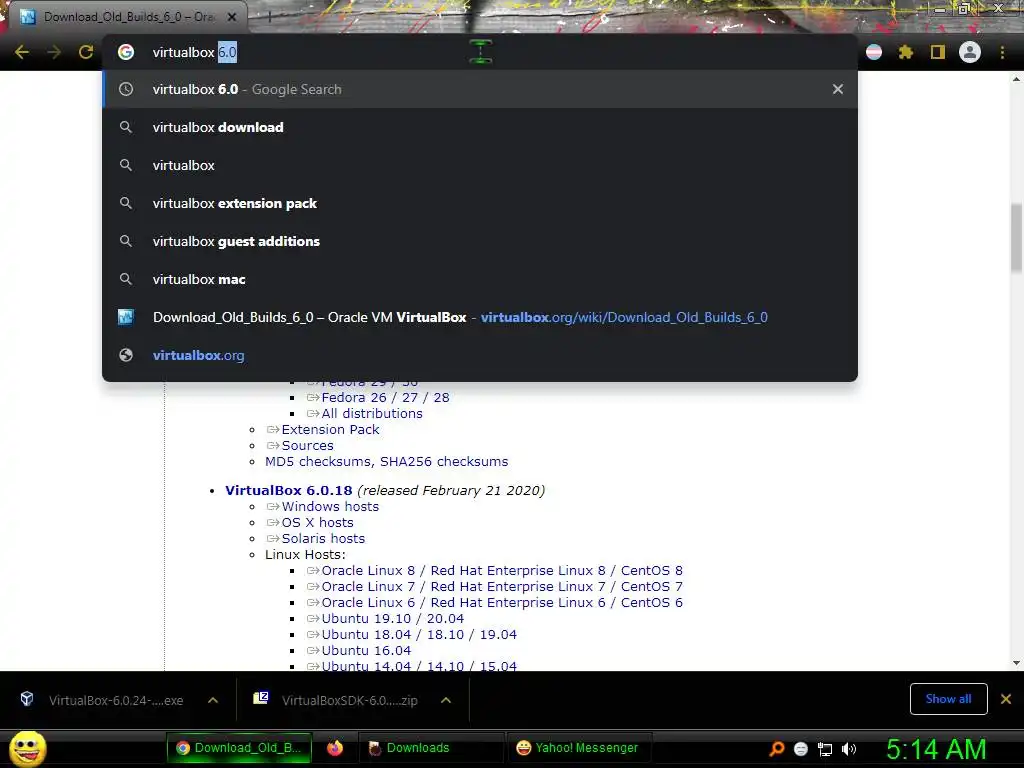Open the profile avatar icon
1024x768 pixels.
coord(970,52)
